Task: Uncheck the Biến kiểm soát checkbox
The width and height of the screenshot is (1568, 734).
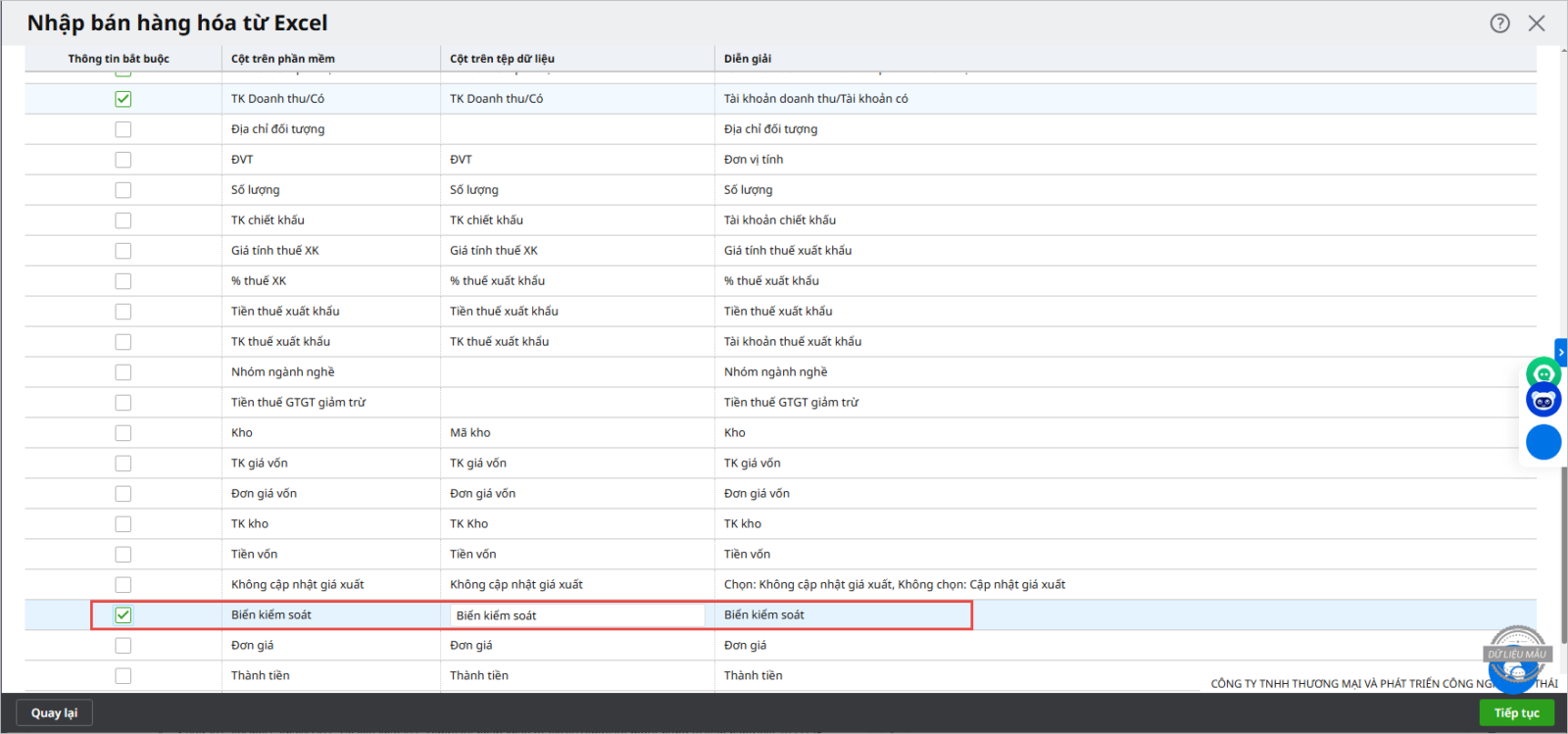Action: 122,615
